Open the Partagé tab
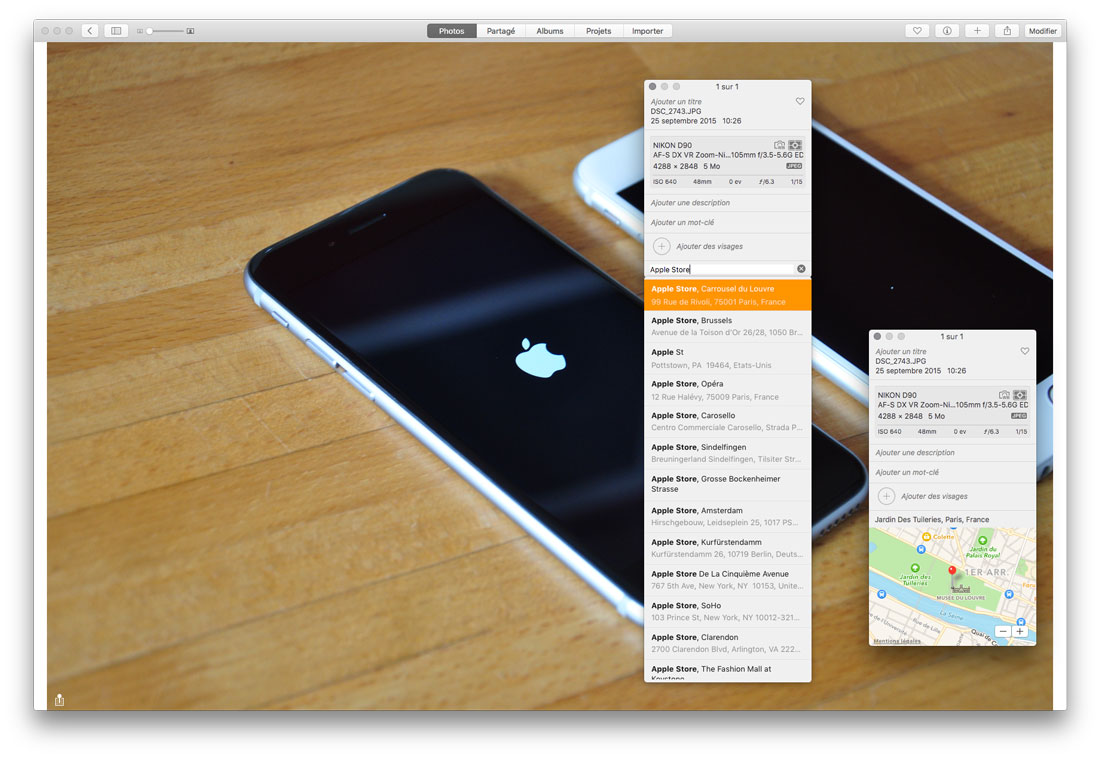The width and height of the screenshot is (1100, 758). click(x=501, y=31)
